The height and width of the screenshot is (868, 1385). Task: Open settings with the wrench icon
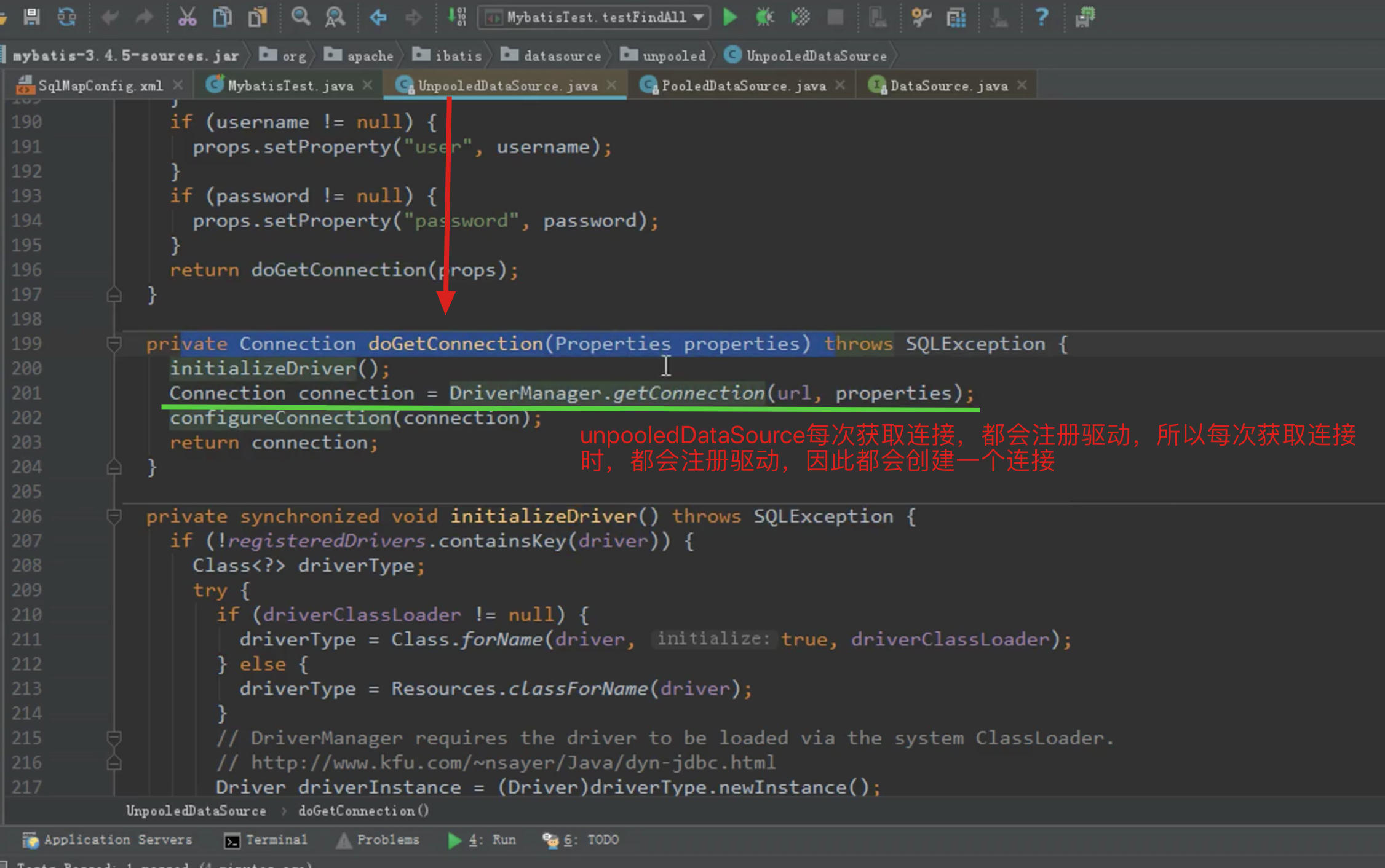921,17
